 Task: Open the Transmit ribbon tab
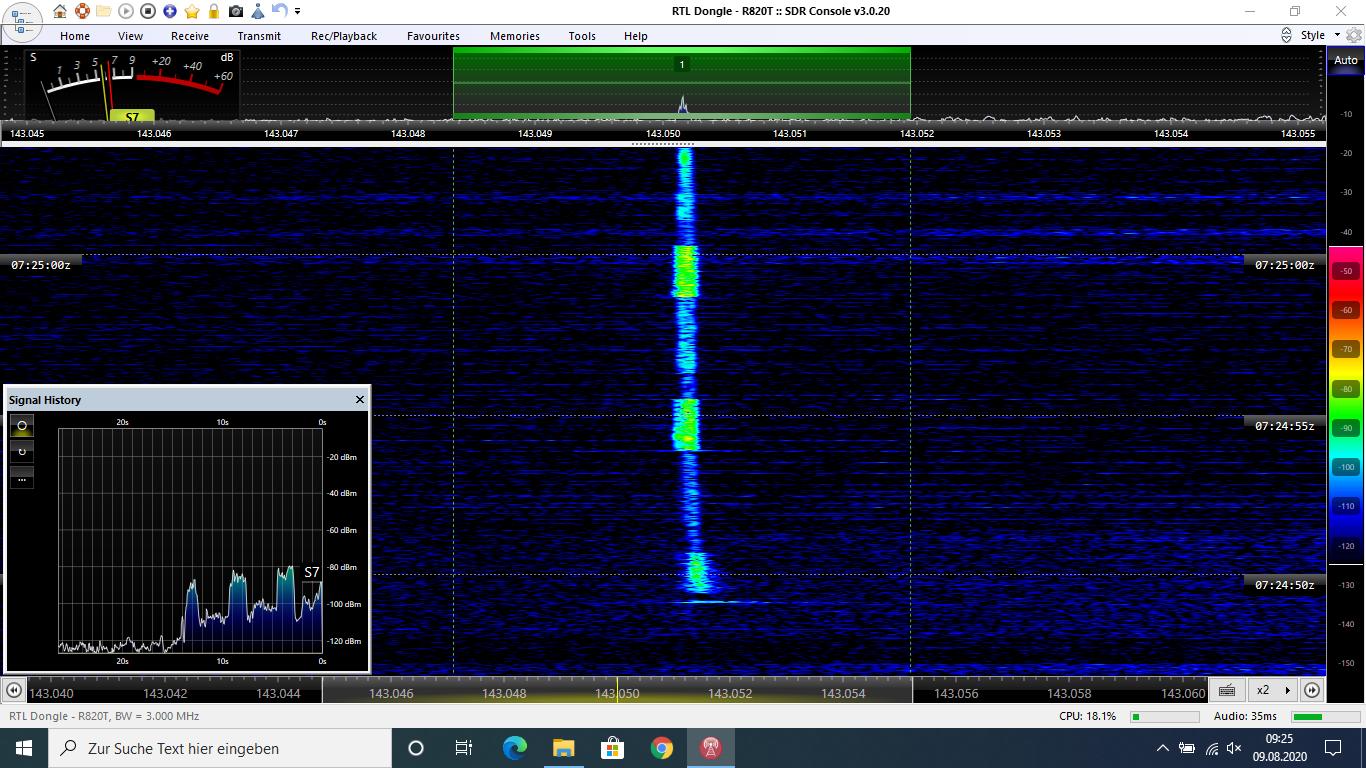260,35
